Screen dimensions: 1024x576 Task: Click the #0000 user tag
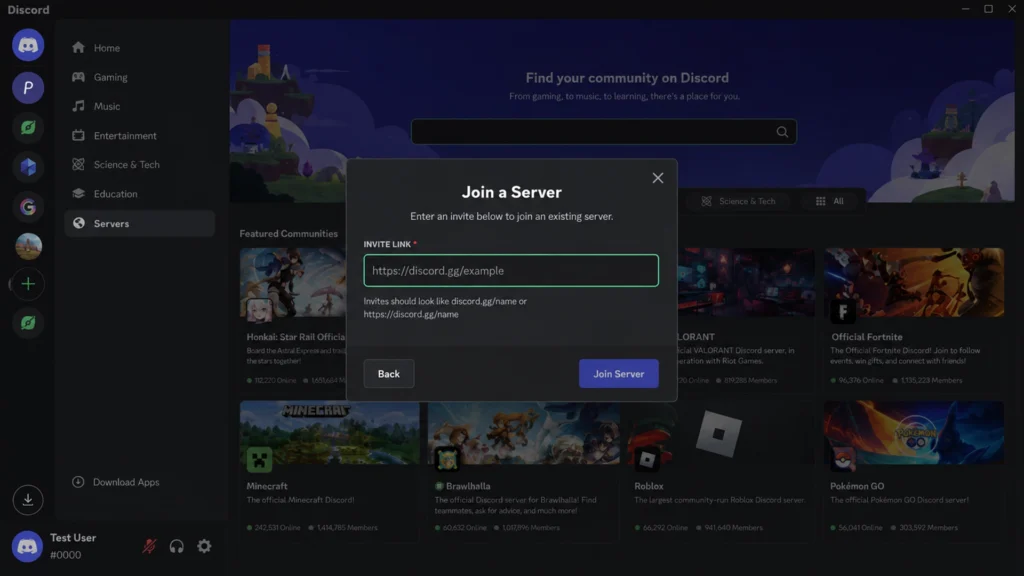pyautogui.click(x=65, y=555)
